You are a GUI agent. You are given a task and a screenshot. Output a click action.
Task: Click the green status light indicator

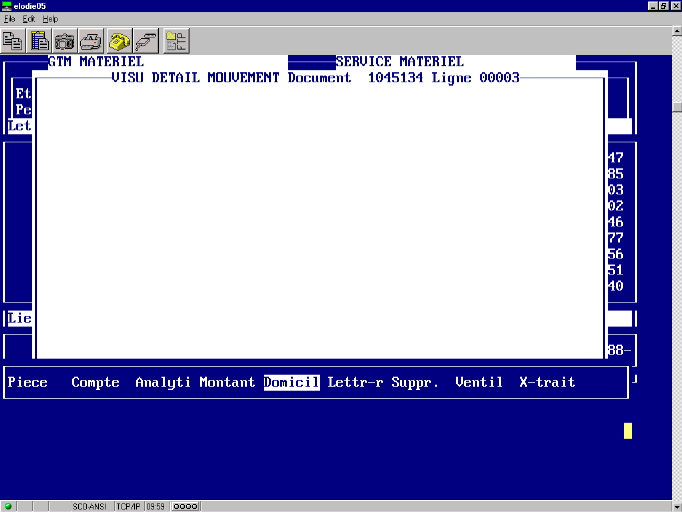9,506
